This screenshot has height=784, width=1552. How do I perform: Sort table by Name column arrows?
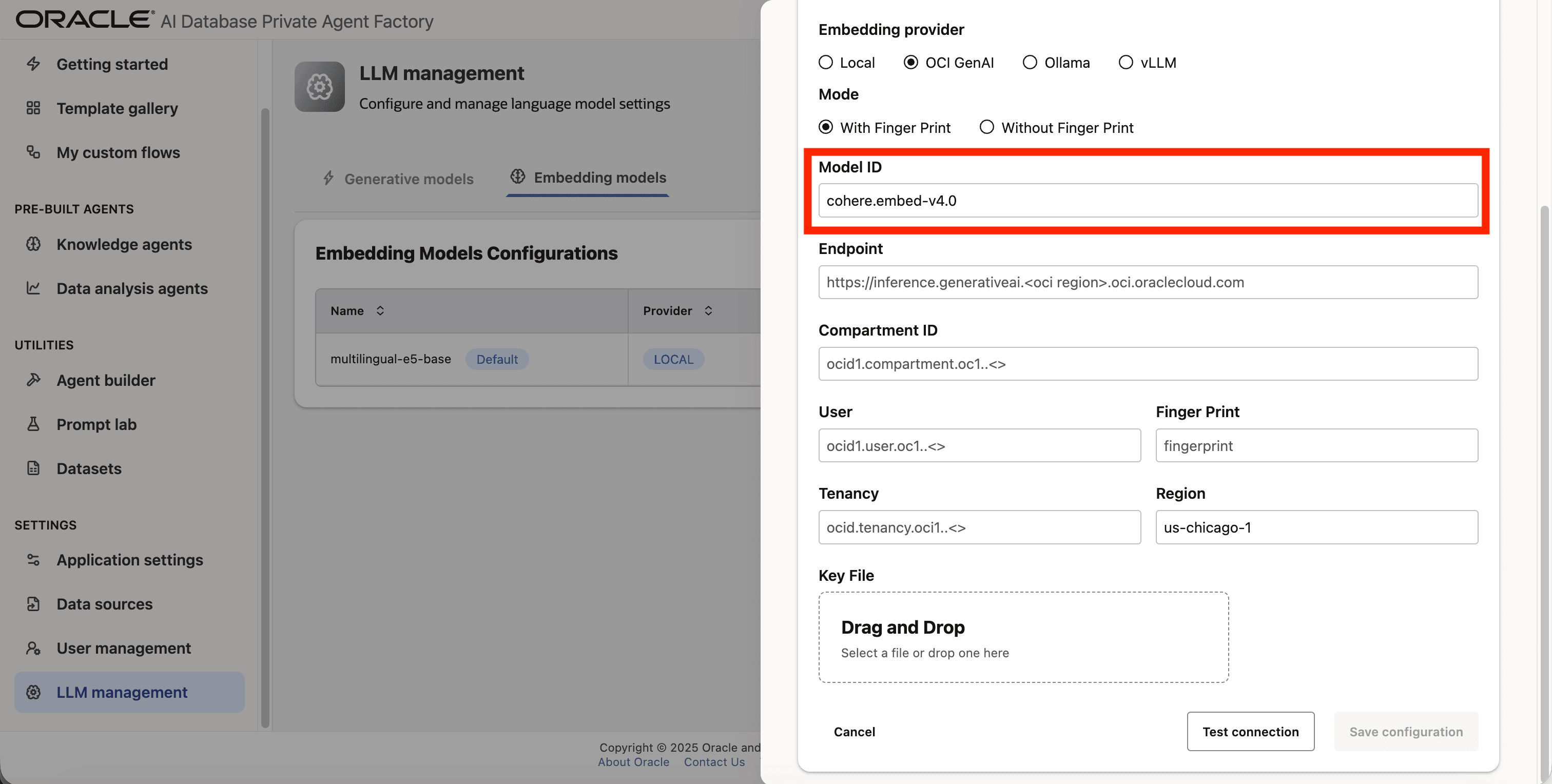[x=380, y=311]
